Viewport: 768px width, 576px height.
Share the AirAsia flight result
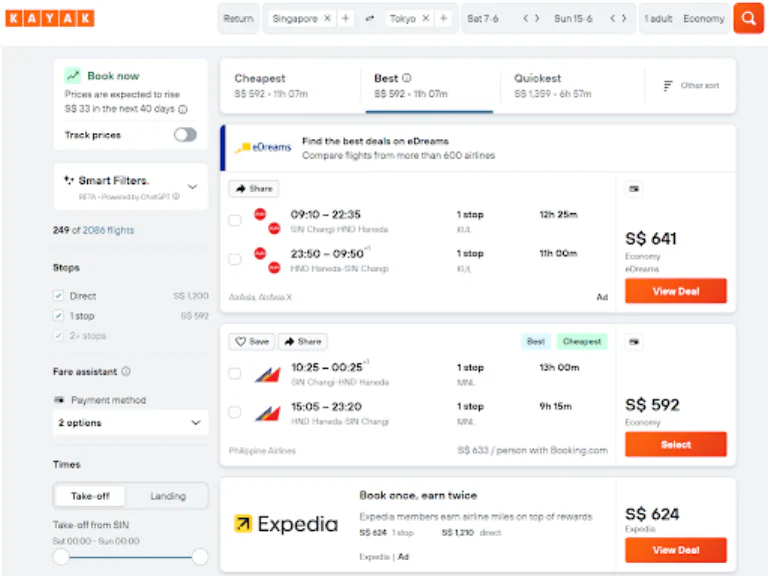pos(254,188)
